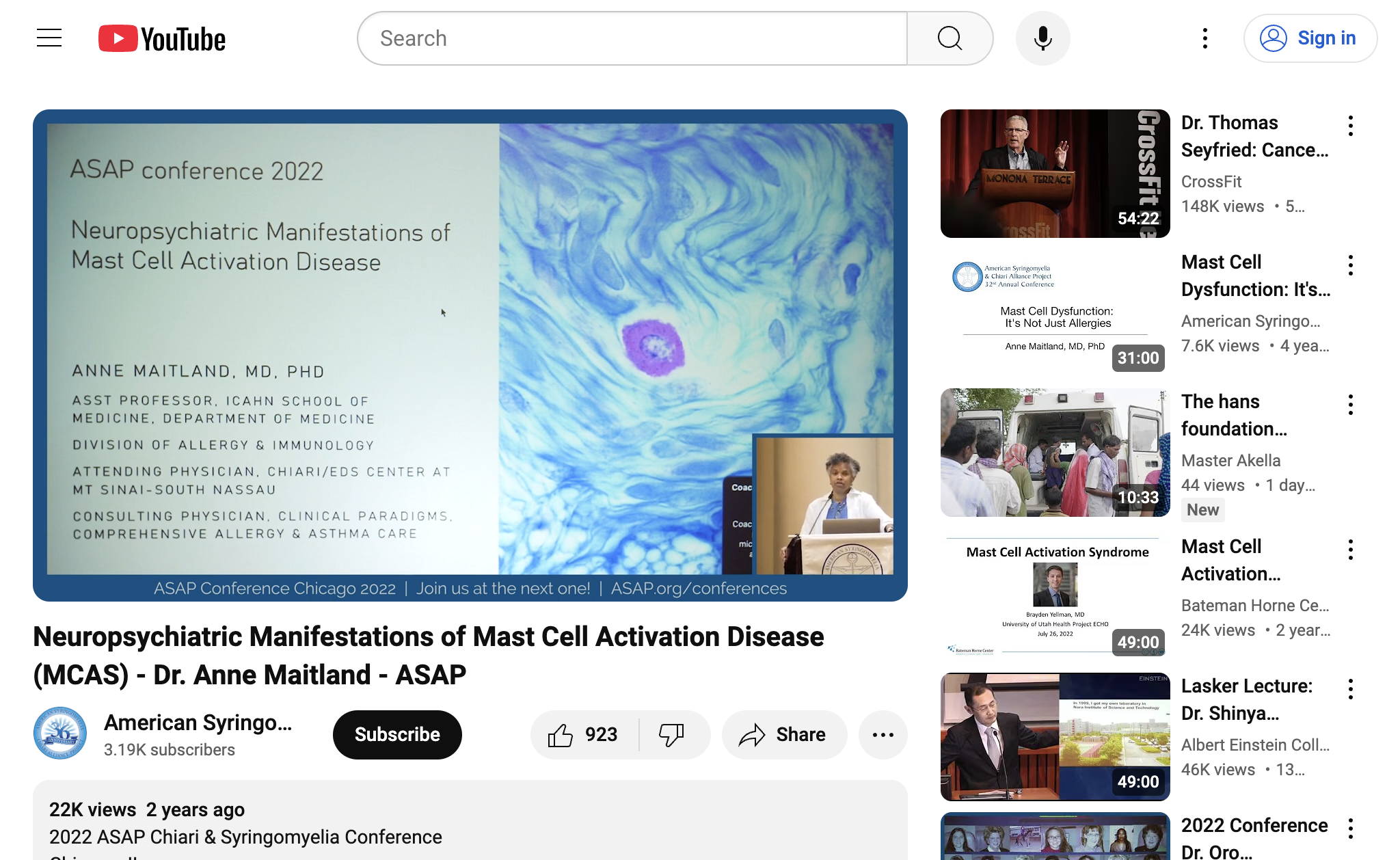Open Mast Cell Activation Syndrome thumbnail
Image resolution: width=1400 pixels, height=860 pixels.
(x=1055, y=597)
